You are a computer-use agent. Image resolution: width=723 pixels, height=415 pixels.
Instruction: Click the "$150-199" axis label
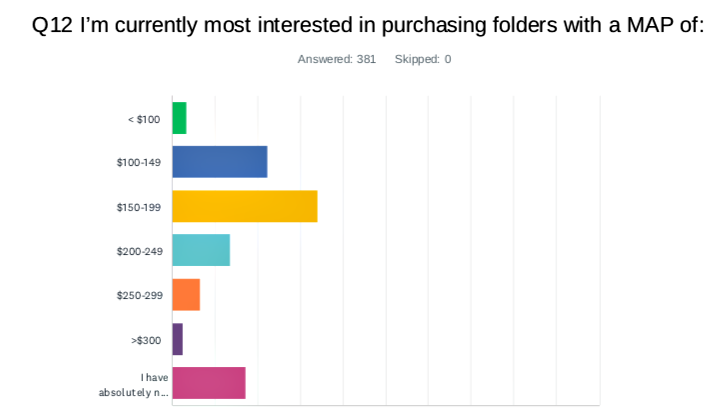click(x=139, y=207)
